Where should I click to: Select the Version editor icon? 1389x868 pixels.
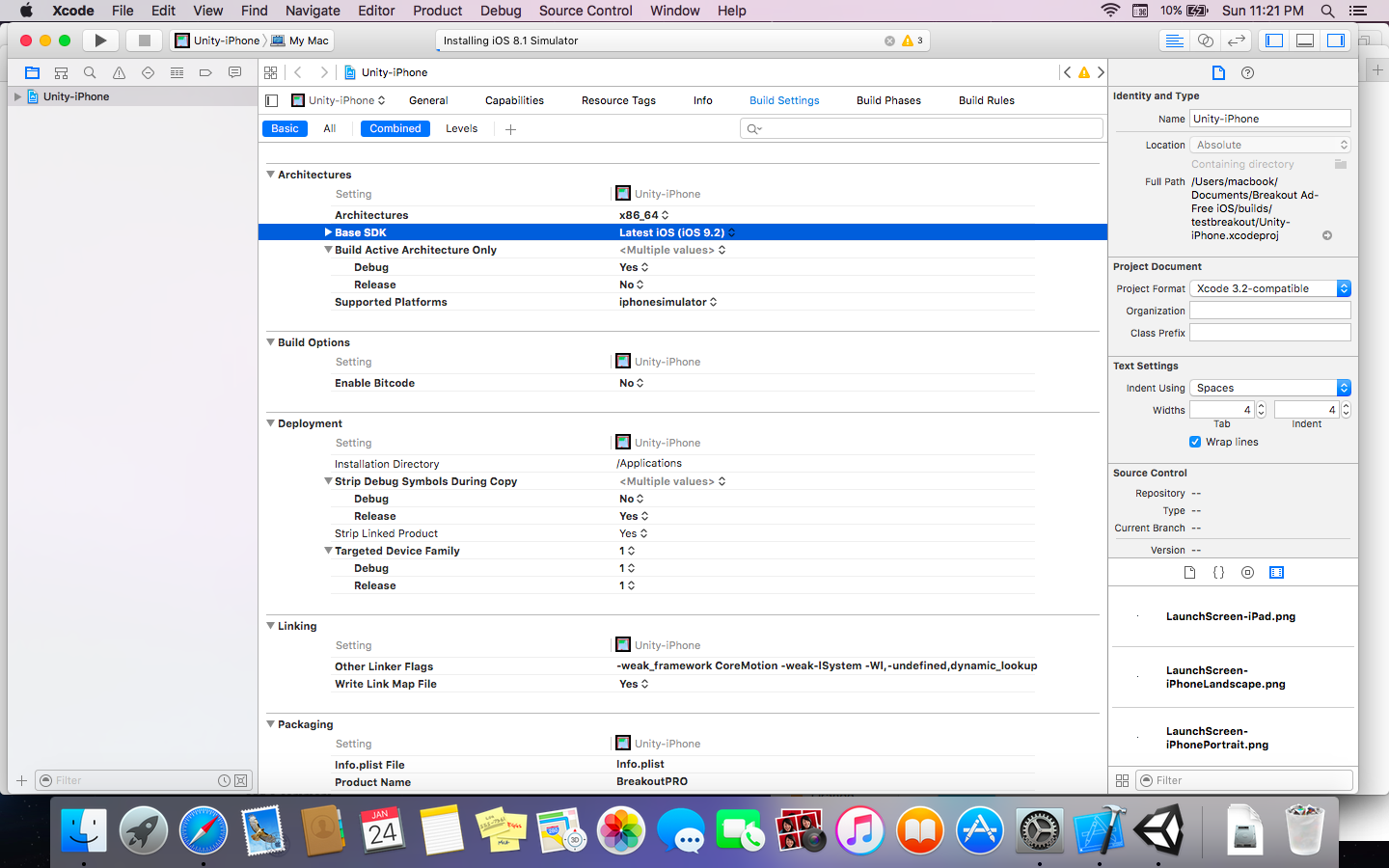(x=1236, y=41)
